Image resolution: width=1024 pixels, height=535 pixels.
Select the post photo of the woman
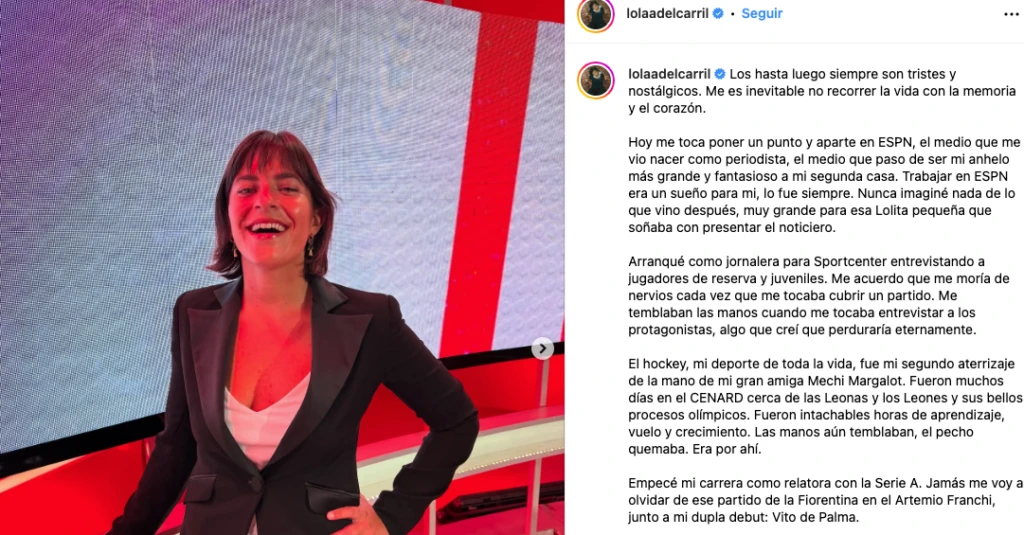[282, 268]
